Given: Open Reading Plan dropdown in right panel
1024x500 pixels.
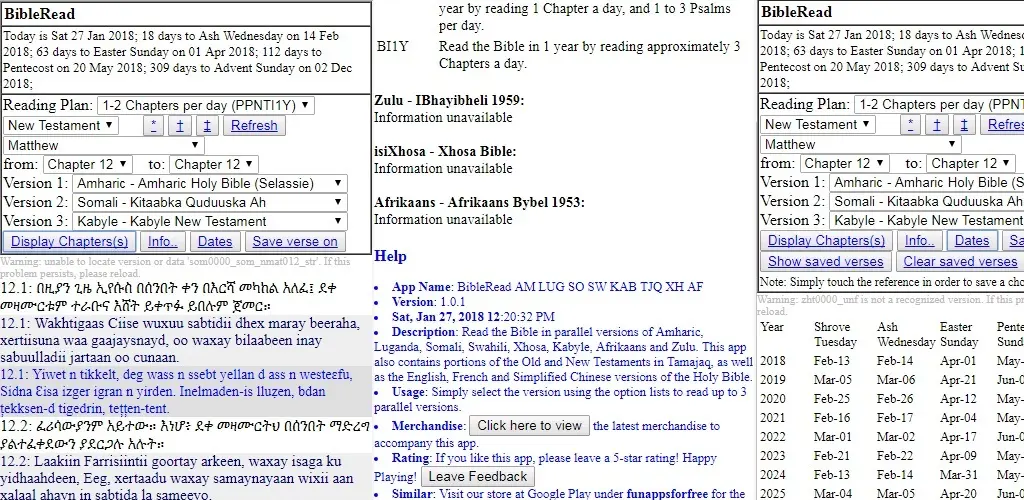Looking at the screenshot, I should click(938, 104).
